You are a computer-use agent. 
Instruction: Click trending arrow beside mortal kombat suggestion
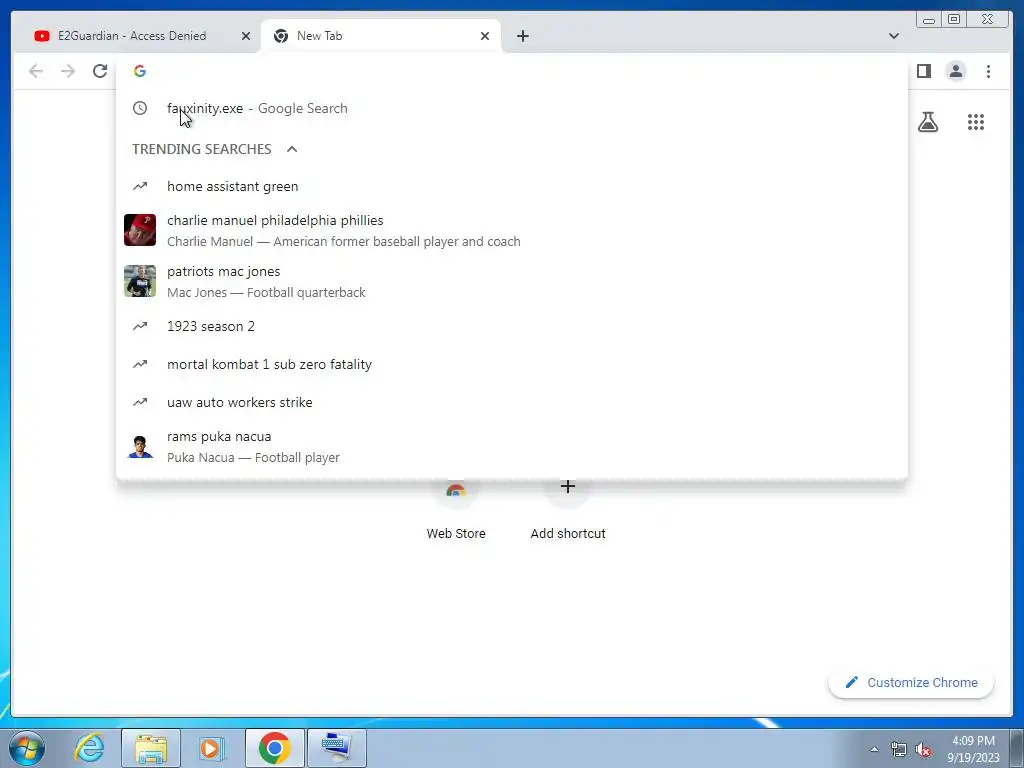[x=140, y=364]
